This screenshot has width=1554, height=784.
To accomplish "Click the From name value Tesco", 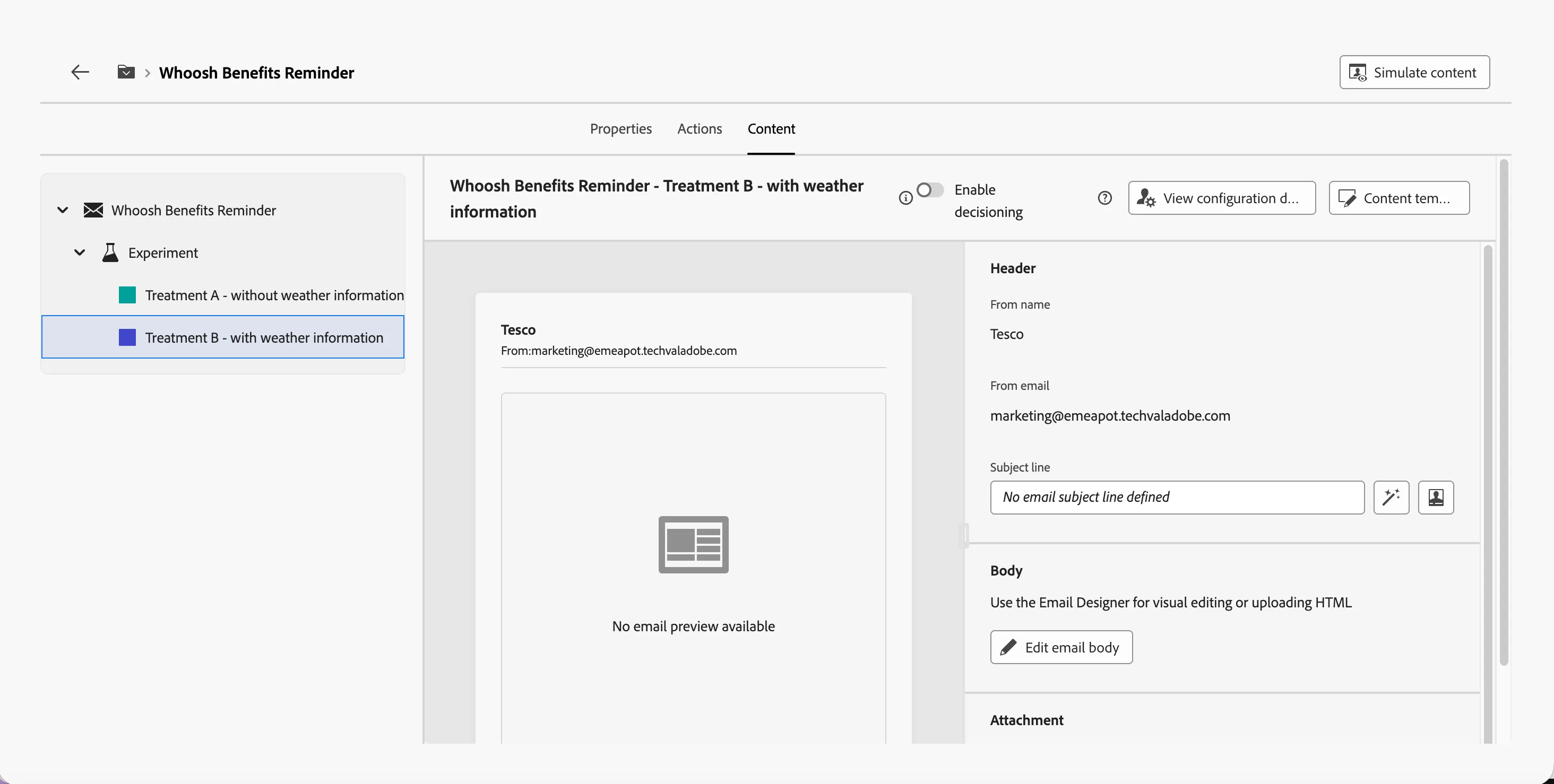I will click(1006, 334).
